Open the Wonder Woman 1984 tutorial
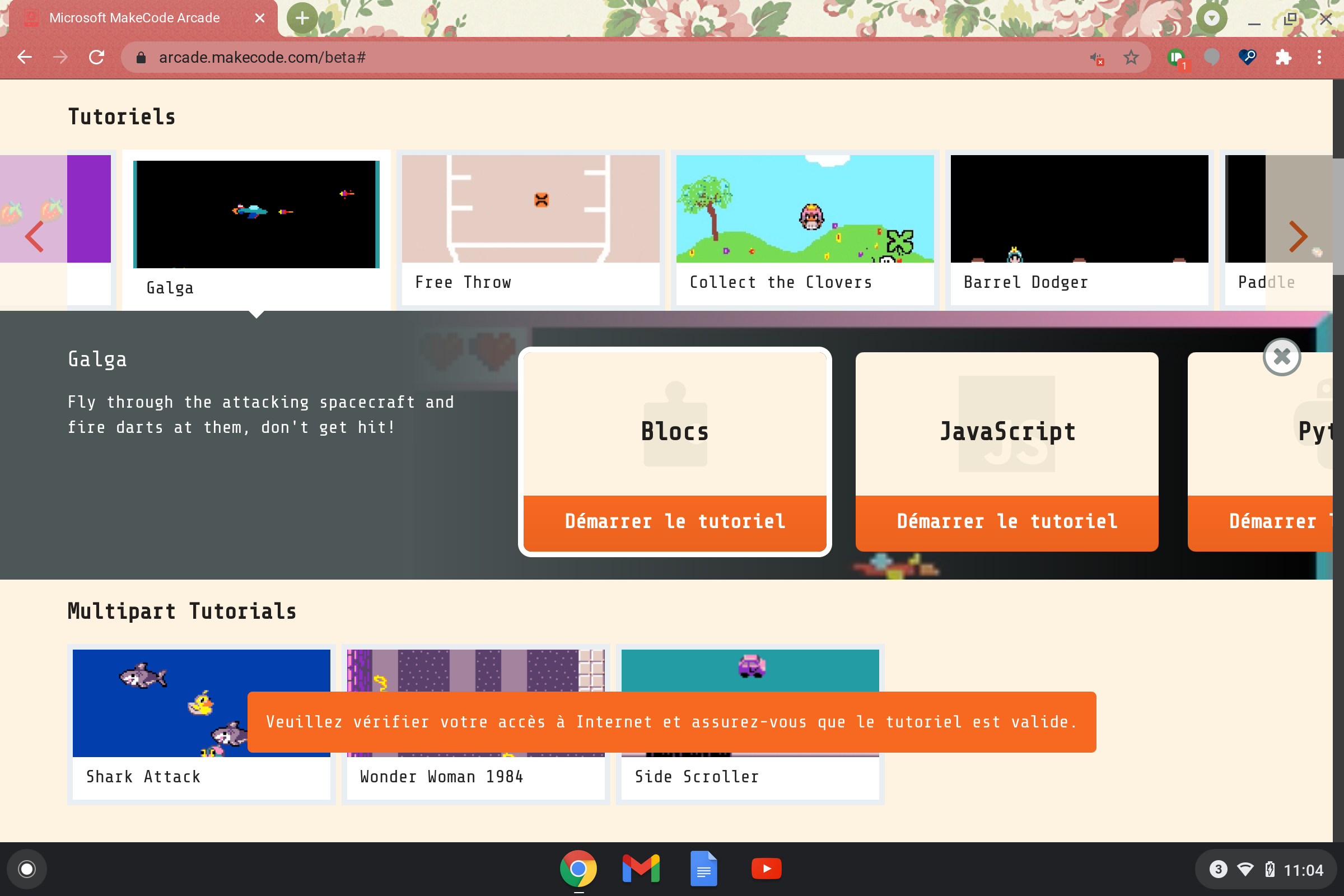Screen dimensions: 1344x896 pyautogui.click(x=475, y=724)
